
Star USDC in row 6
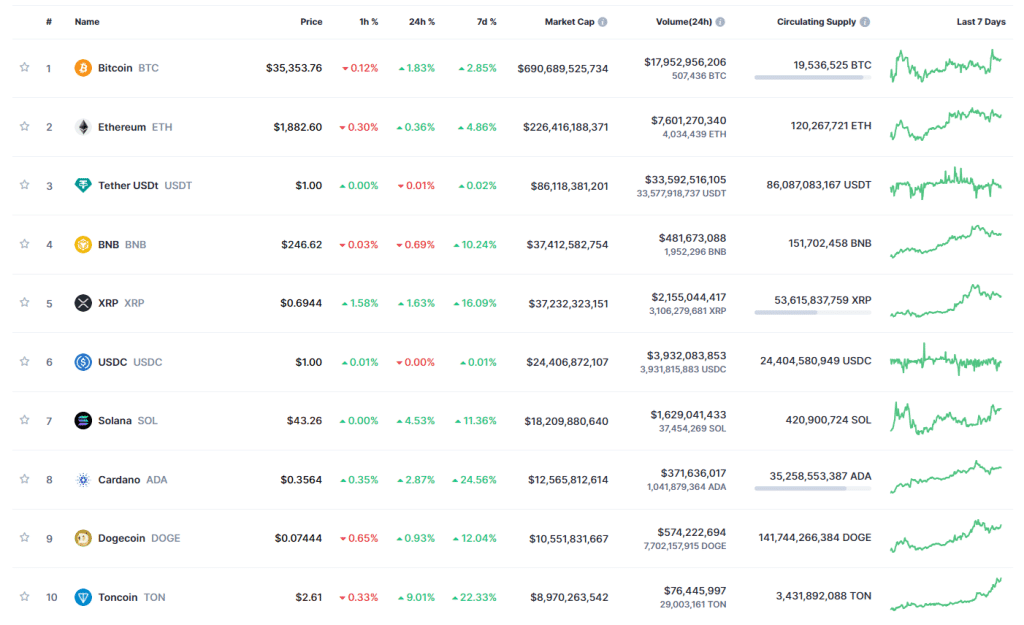click(x=24, y=361)
